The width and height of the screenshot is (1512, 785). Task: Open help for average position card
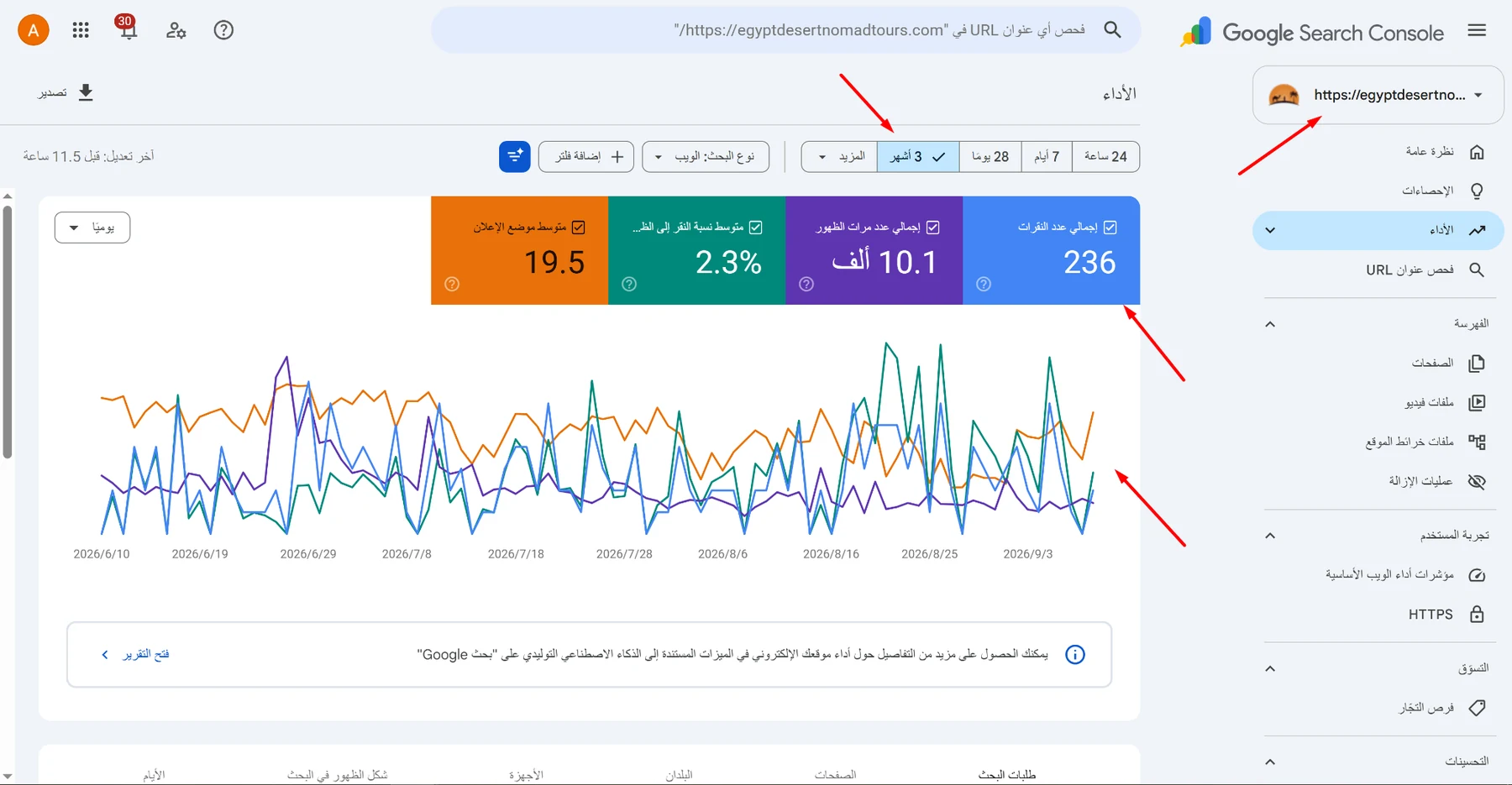[452, 285]
